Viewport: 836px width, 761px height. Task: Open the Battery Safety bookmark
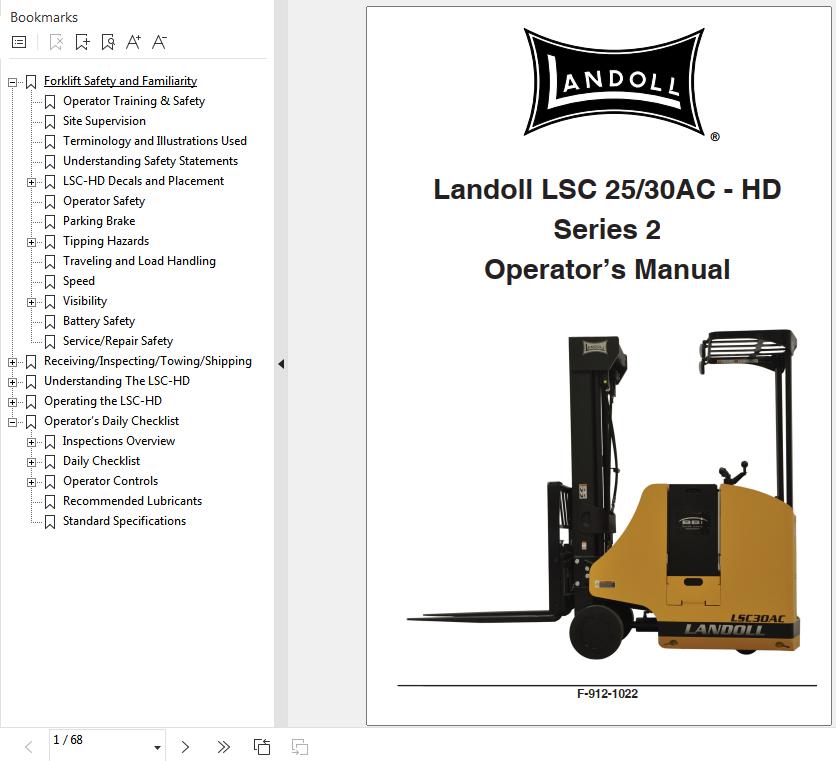[98, 321]
